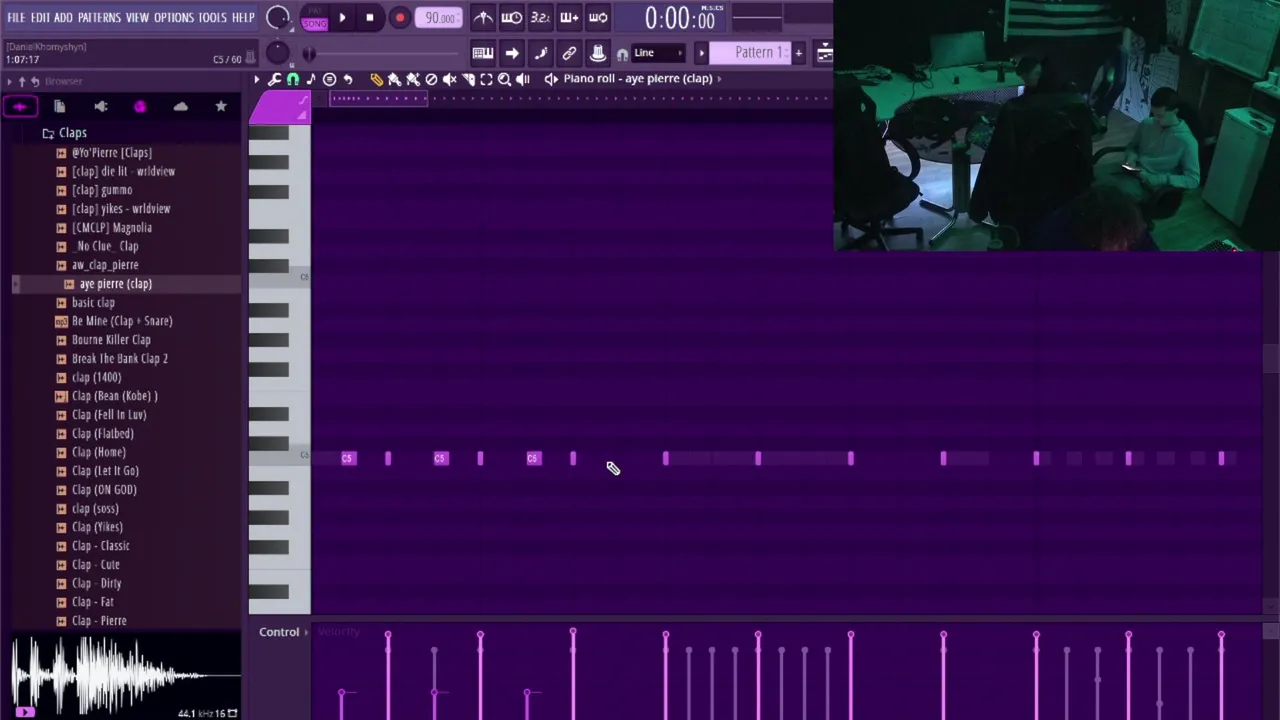Image resolution: width=1280 pixels, height=720 pixels.
Task: Click speaker icon left of Piano roll title
Action: pyautogui.click(x=551, y=79)
